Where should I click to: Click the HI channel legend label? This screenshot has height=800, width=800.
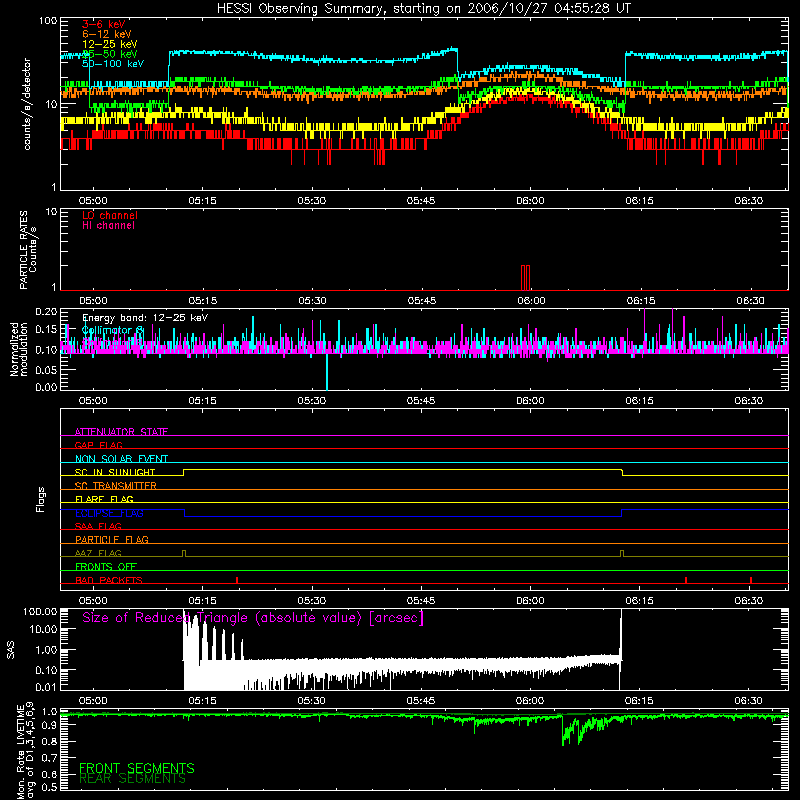108,226
